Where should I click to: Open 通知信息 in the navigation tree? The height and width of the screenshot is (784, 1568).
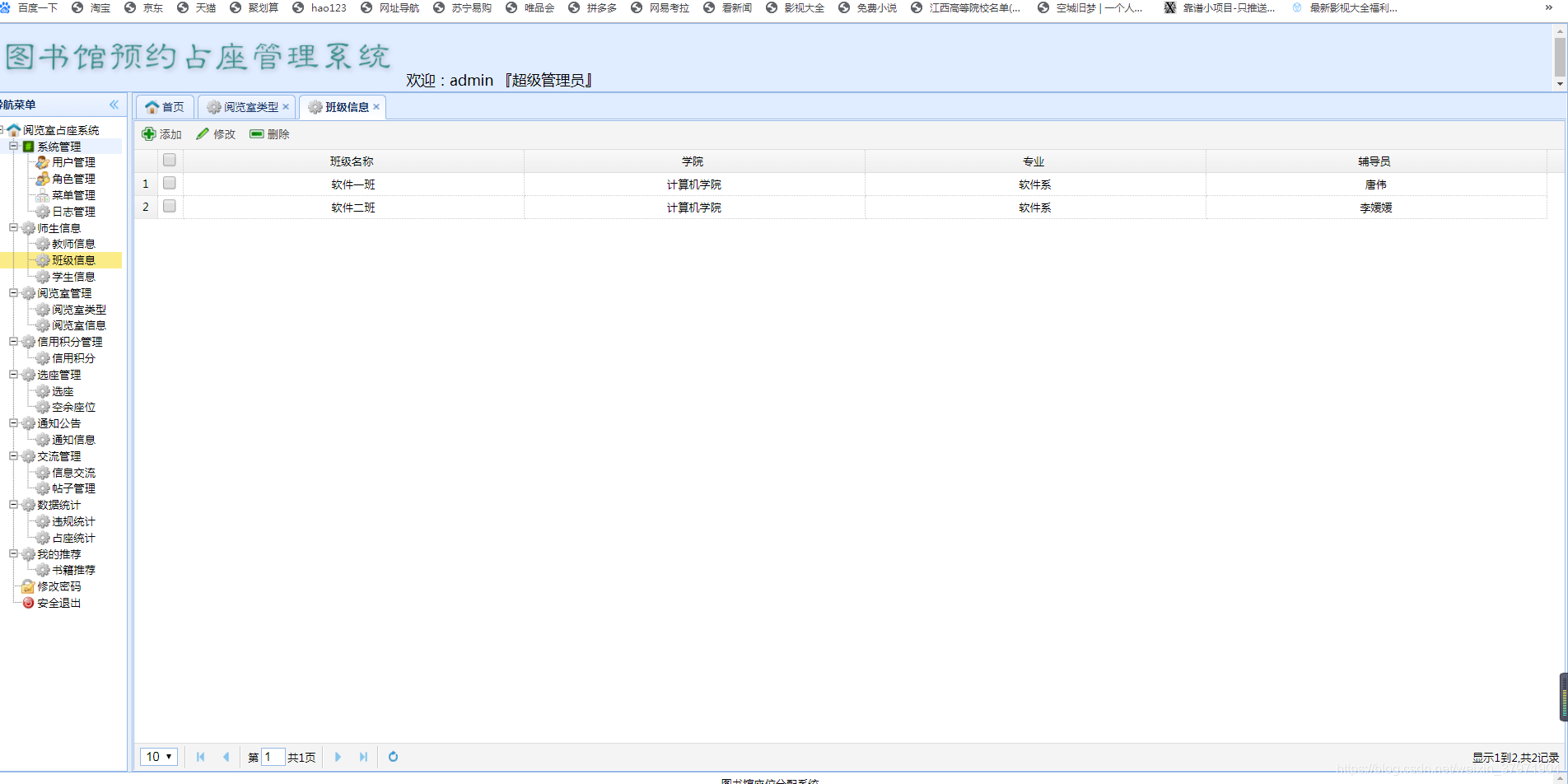[x=73, y=440]
